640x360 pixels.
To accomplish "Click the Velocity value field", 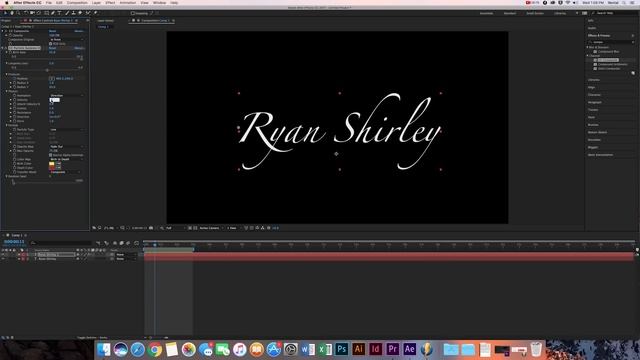I will point(54,100).
